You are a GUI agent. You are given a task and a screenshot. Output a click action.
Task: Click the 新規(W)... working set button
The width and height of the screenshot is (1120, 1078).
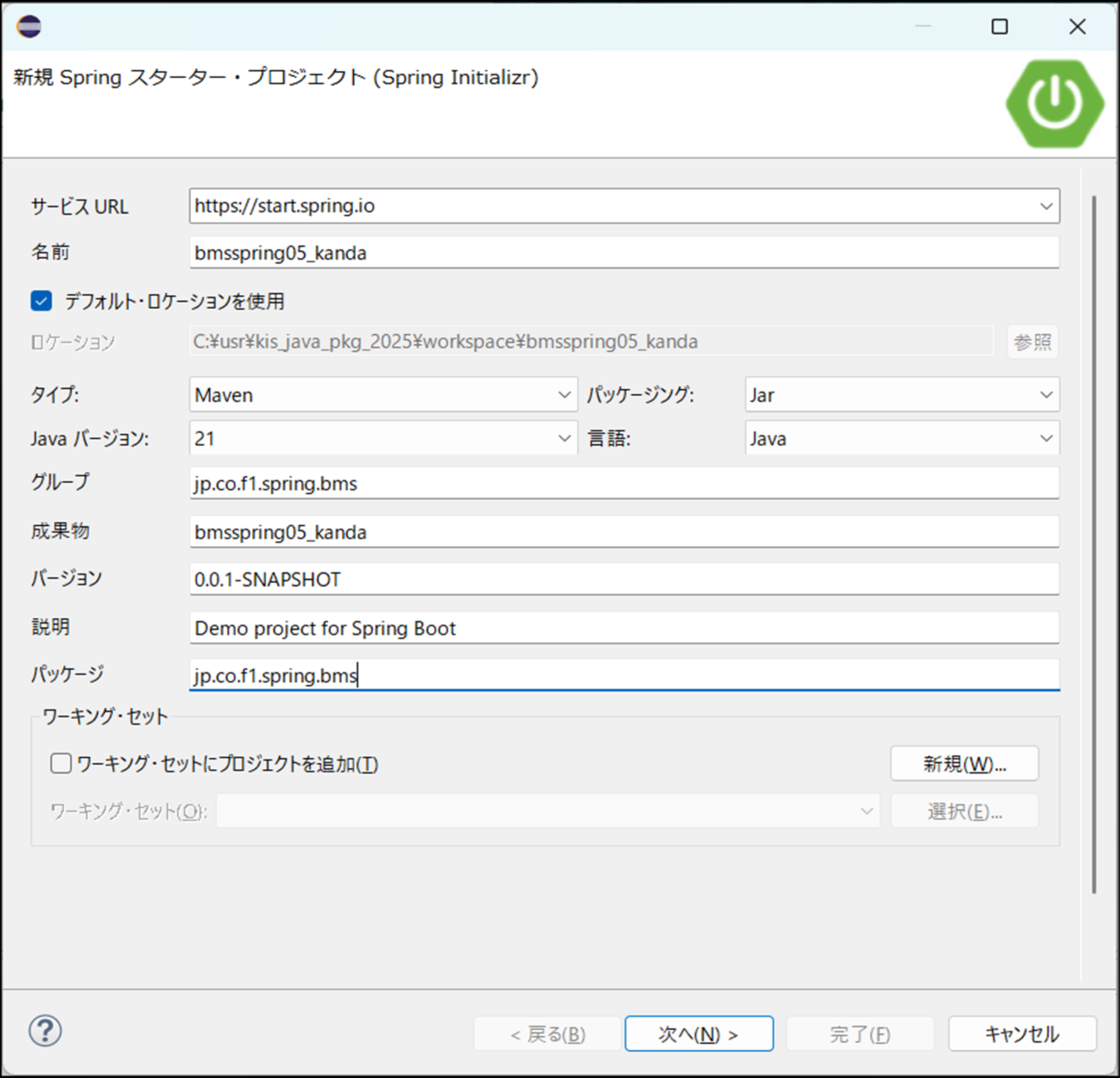964,764
